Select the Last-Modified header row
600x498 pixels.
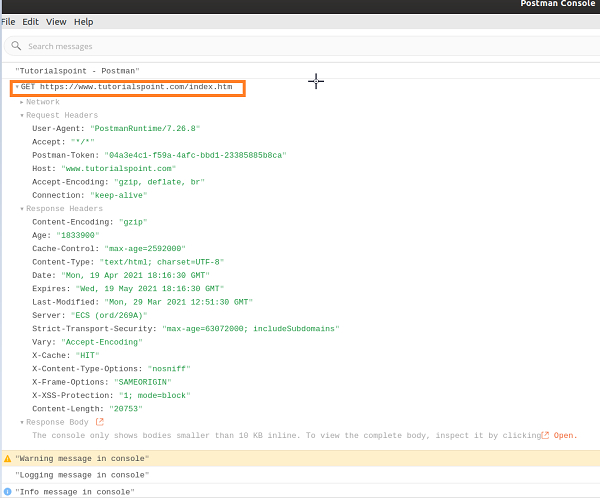pos(142,302)
